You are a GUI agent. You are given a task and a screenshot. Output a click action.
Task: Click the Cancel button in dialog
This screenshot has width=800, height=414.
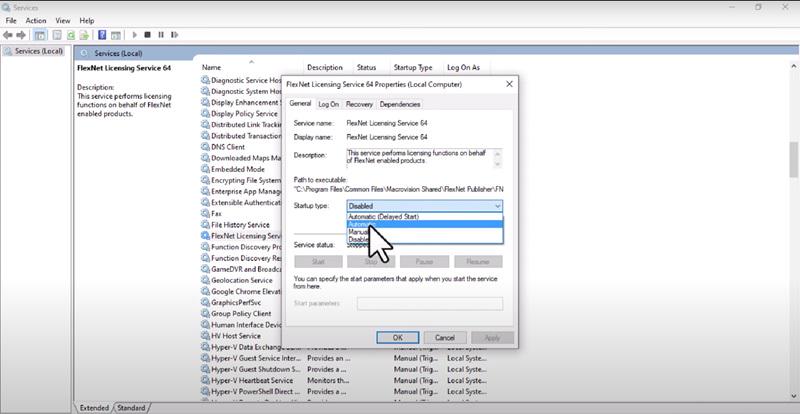tap(445, 337)
